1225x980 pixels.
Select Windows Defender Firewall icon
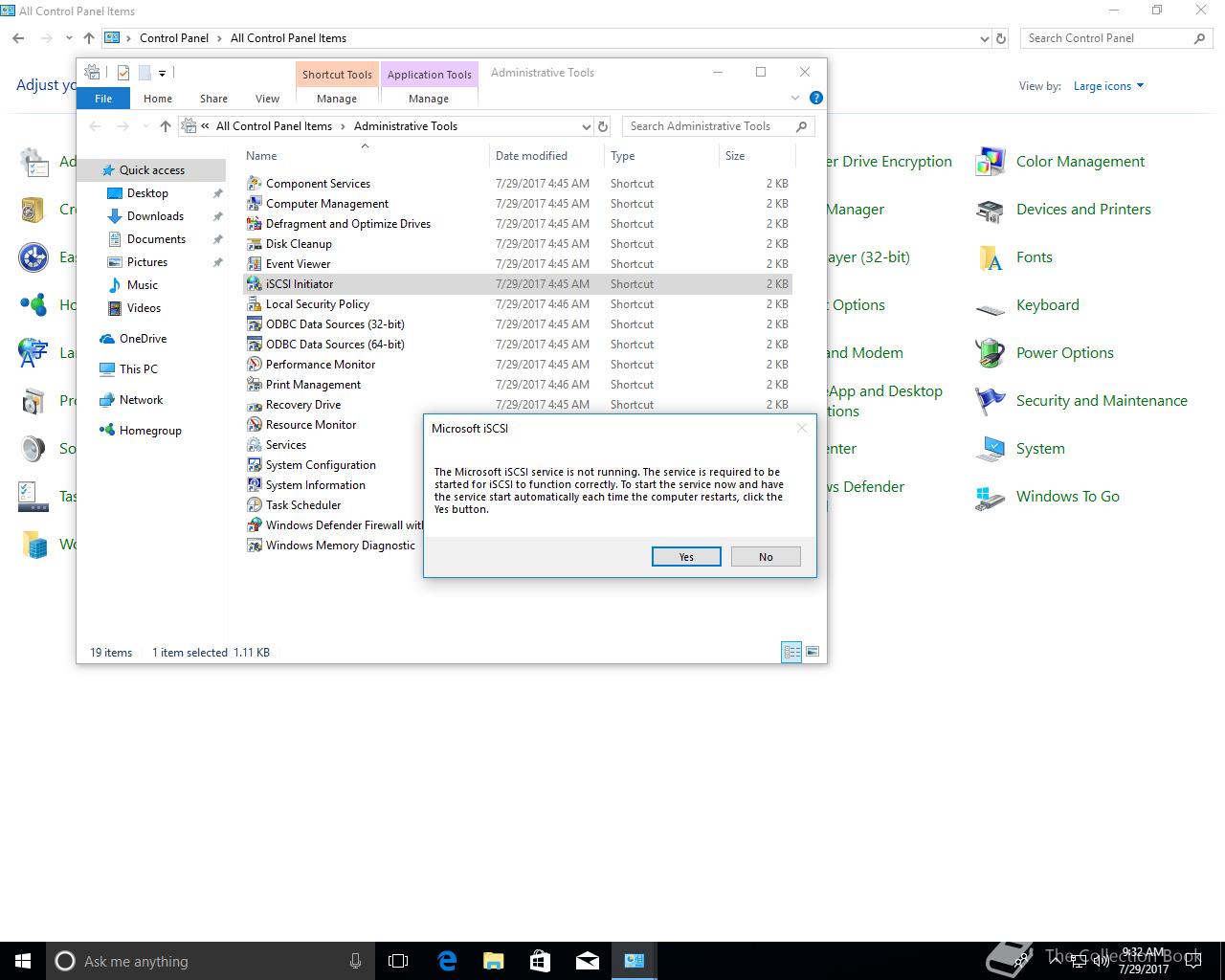click(x=254, y=524)
